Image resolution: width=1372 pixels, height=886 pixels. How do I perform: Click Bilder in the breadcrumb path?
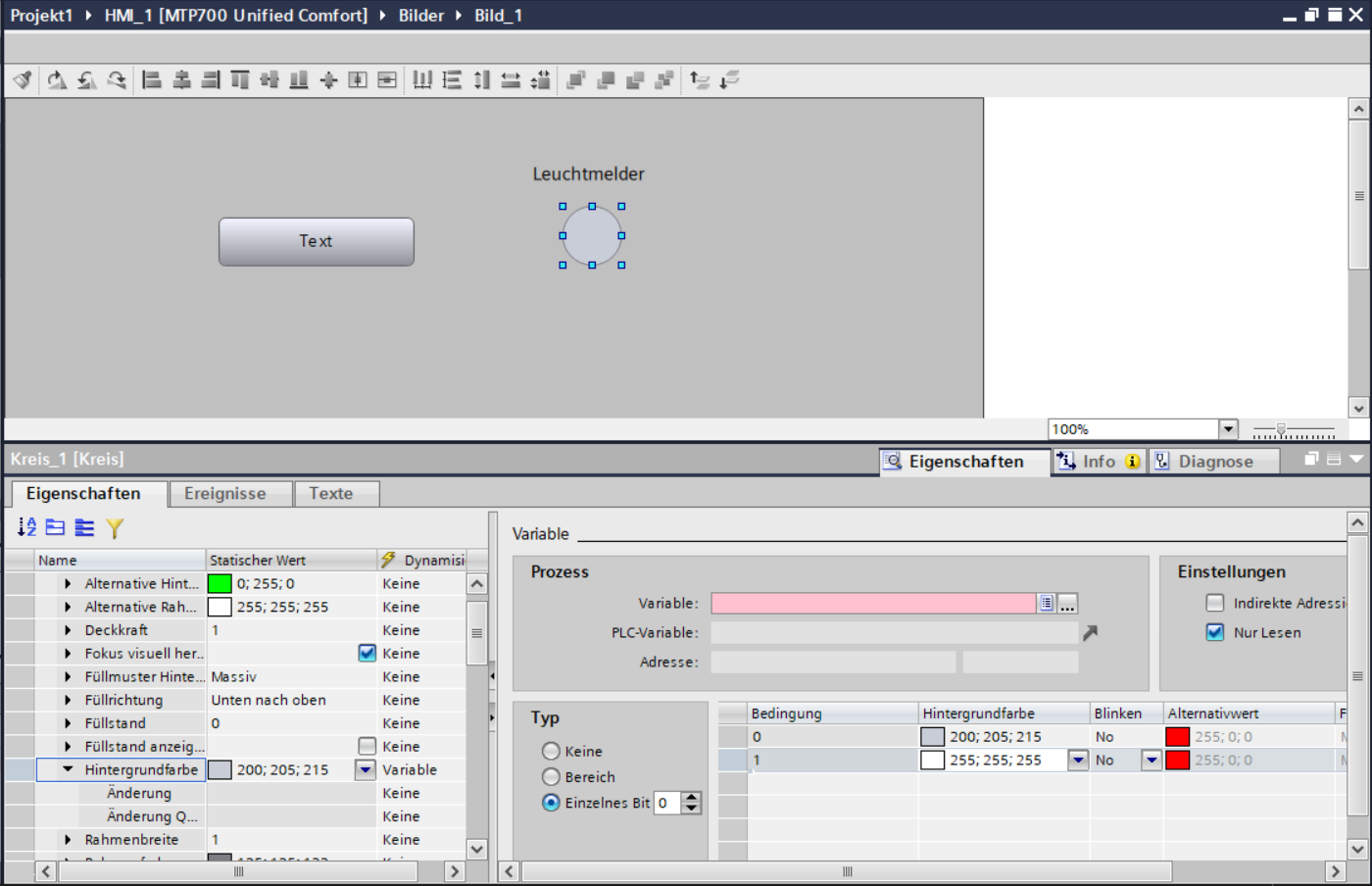click(x=421, y=16)
